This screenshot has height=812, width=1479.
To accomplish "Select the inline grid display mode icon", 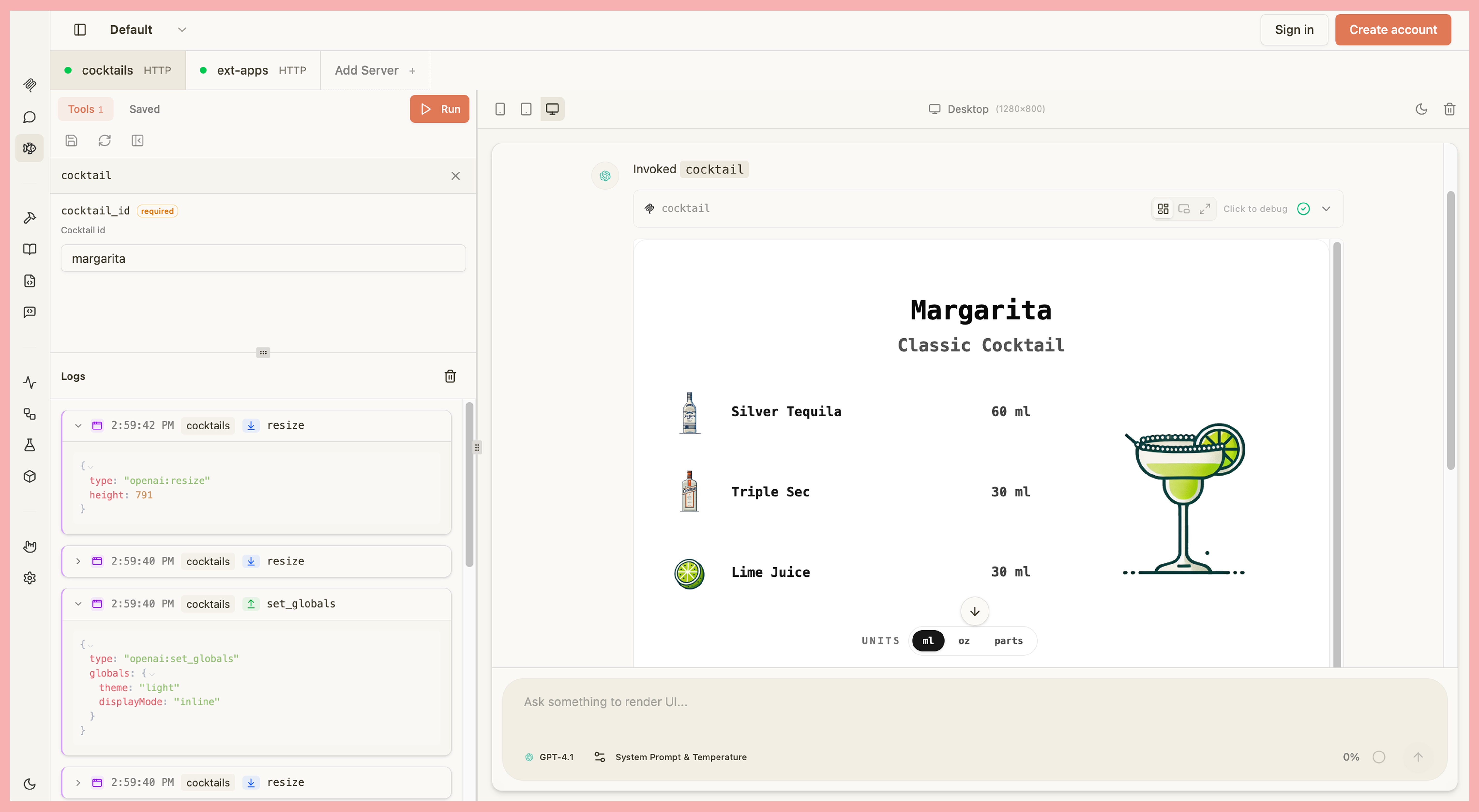I will point(1163,209).
